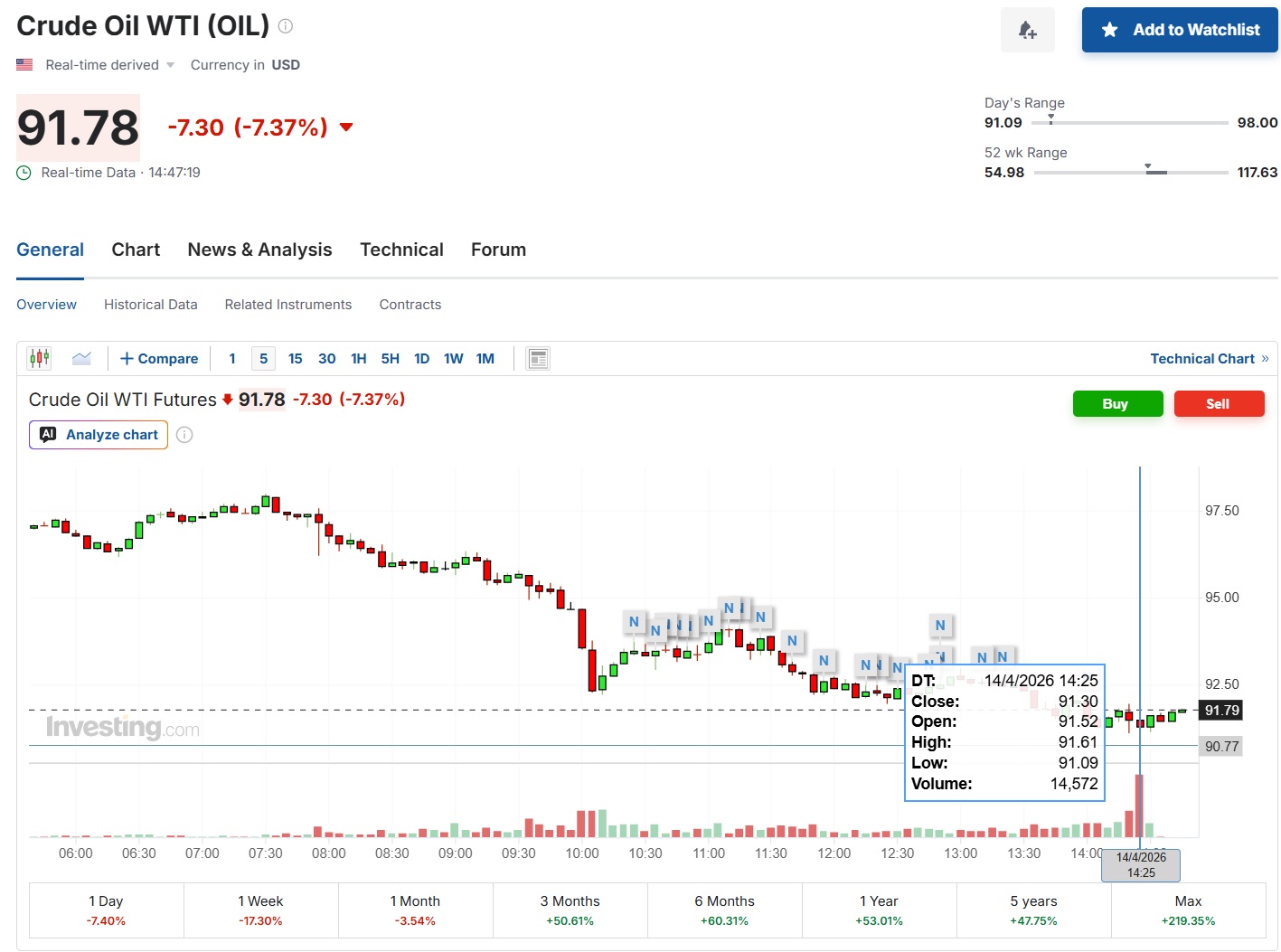Go to the Contracts sub-tab

(x=410, y=305)
